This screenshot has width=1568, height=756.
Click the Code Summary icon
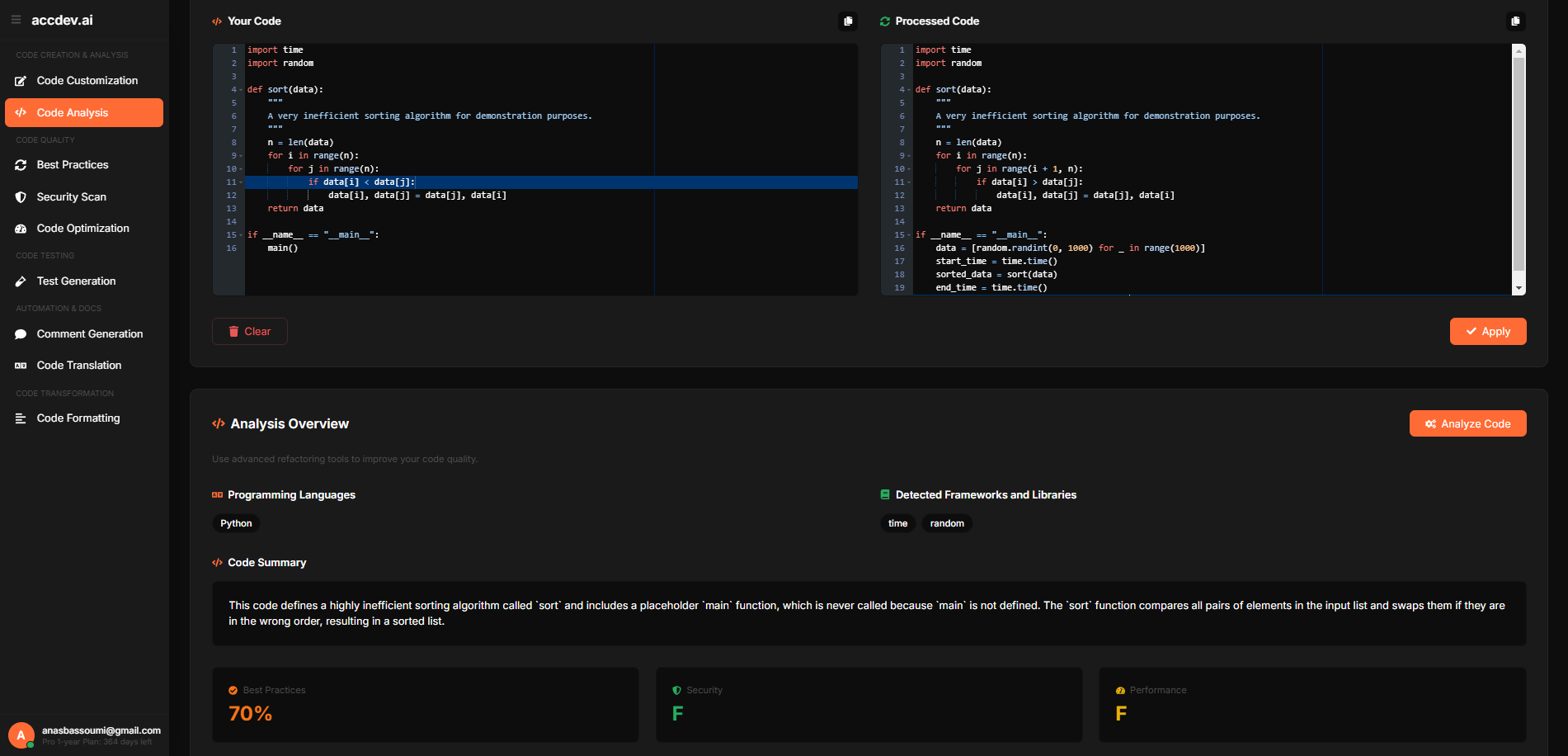coord(218,563)
